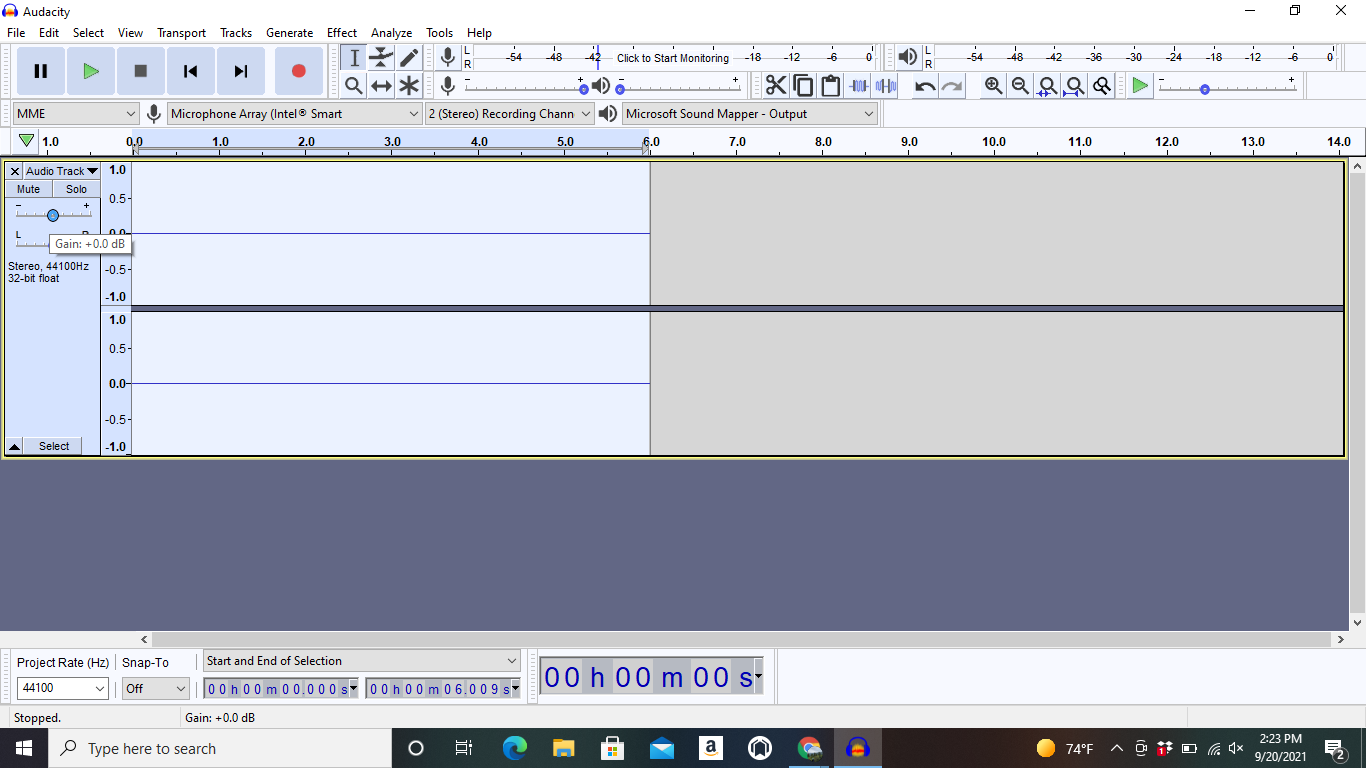Click the track's Select button
1366x768 pixels.
(53, 446)
